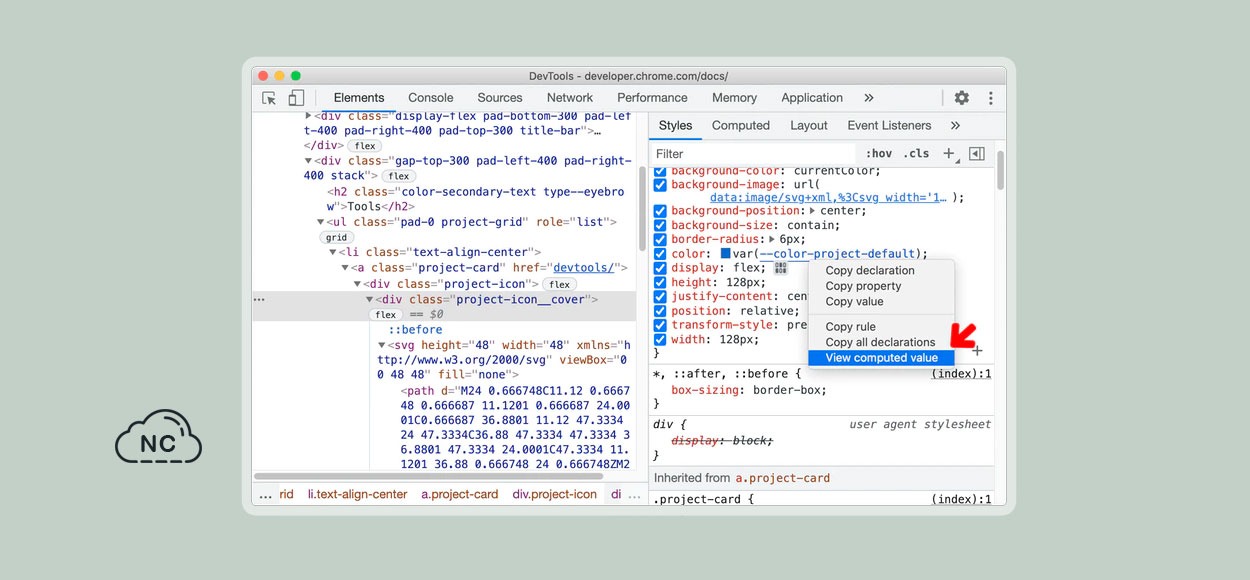Open the Application tab
1250x580 pixels.
[x=812, y=98]
